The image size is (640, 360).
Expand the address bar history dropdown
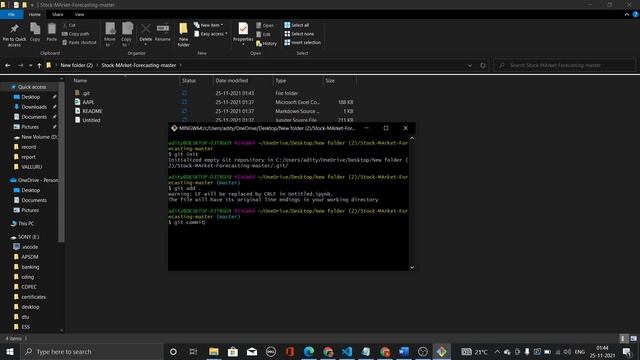[469, 65]
